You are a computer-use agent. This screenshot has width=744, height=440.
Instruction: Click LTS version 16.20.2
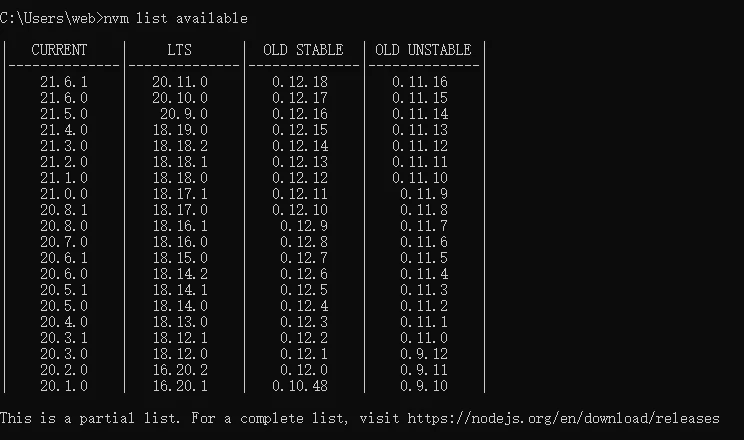click(180, 370)
